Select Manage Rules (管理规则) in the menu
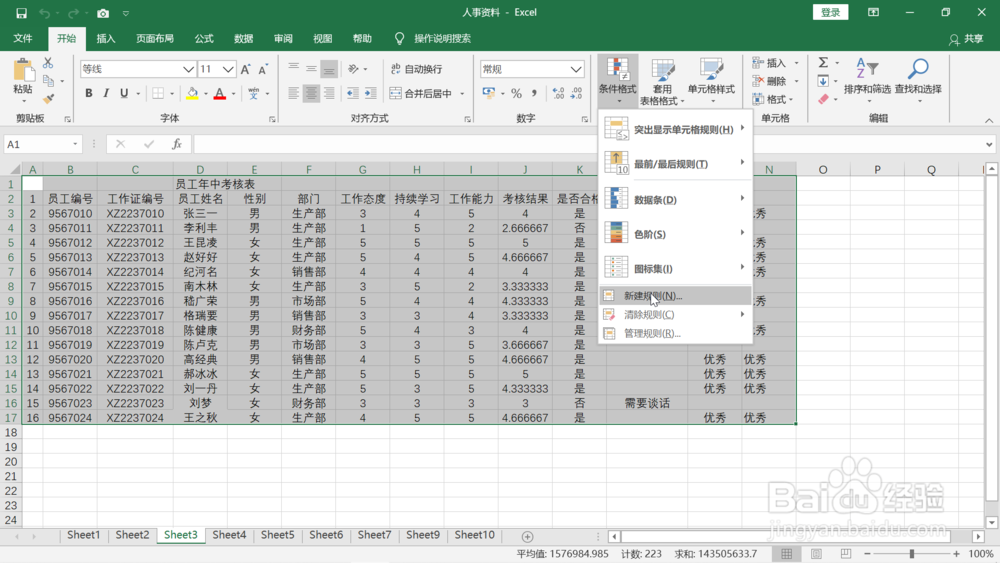1000x563 pixels. click(x=675, y=333)
